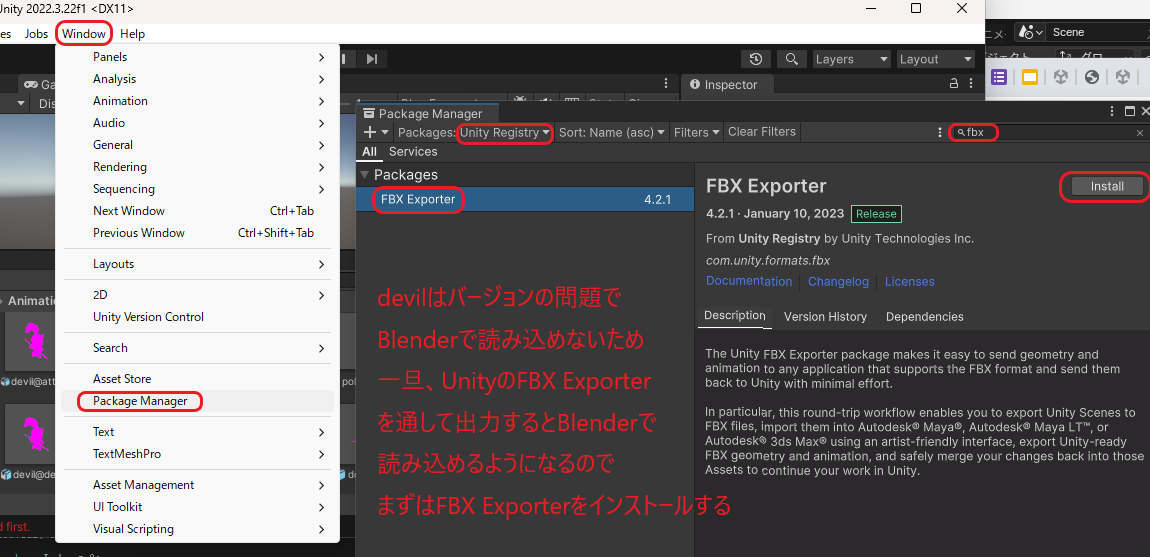
Task: Open the Package Manager toolbar kebab menu
Action: click(940, 133)
